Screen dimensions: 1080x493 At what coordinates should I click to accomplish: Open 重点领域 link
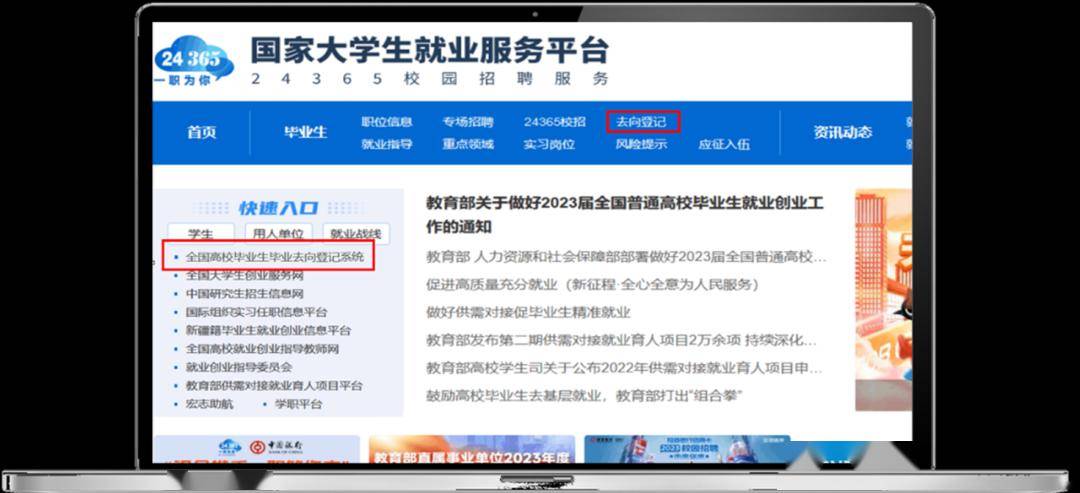468,145
